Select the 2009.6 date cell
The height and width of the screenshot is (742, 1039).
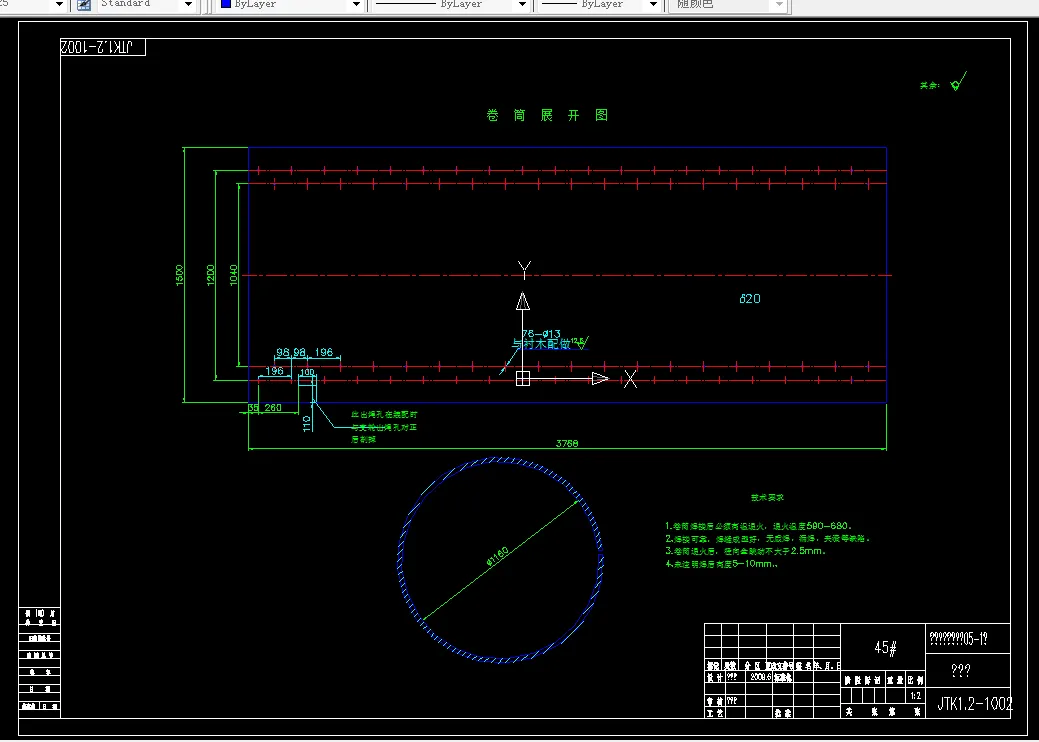tap(761, 677)
